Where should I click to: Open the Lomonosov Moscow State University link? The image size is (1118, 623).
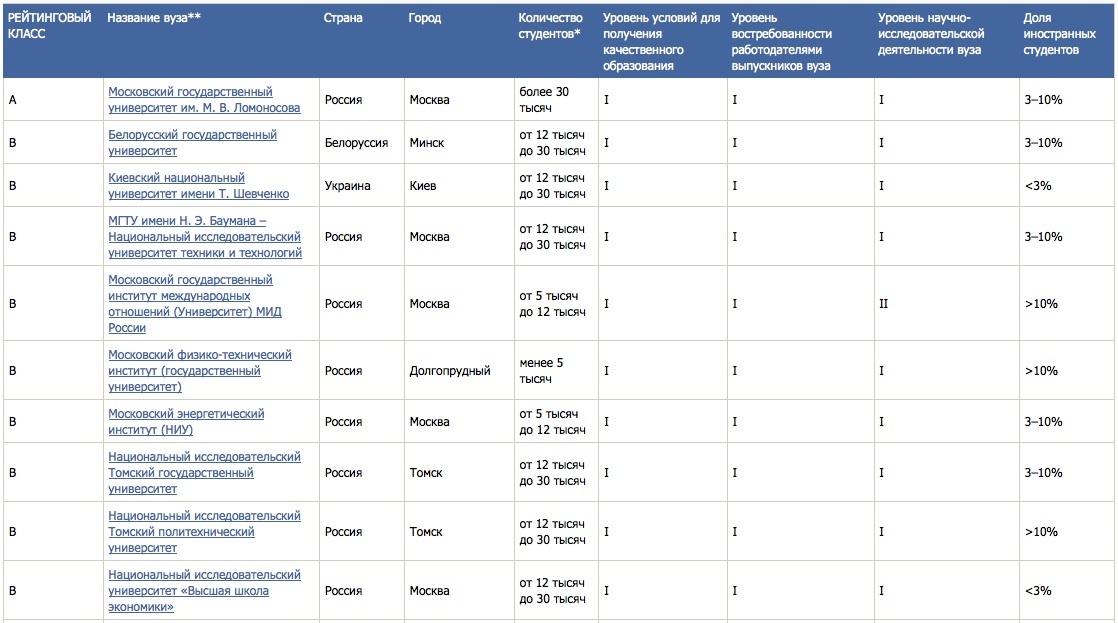pyautogui.click(x=204, y=100)
